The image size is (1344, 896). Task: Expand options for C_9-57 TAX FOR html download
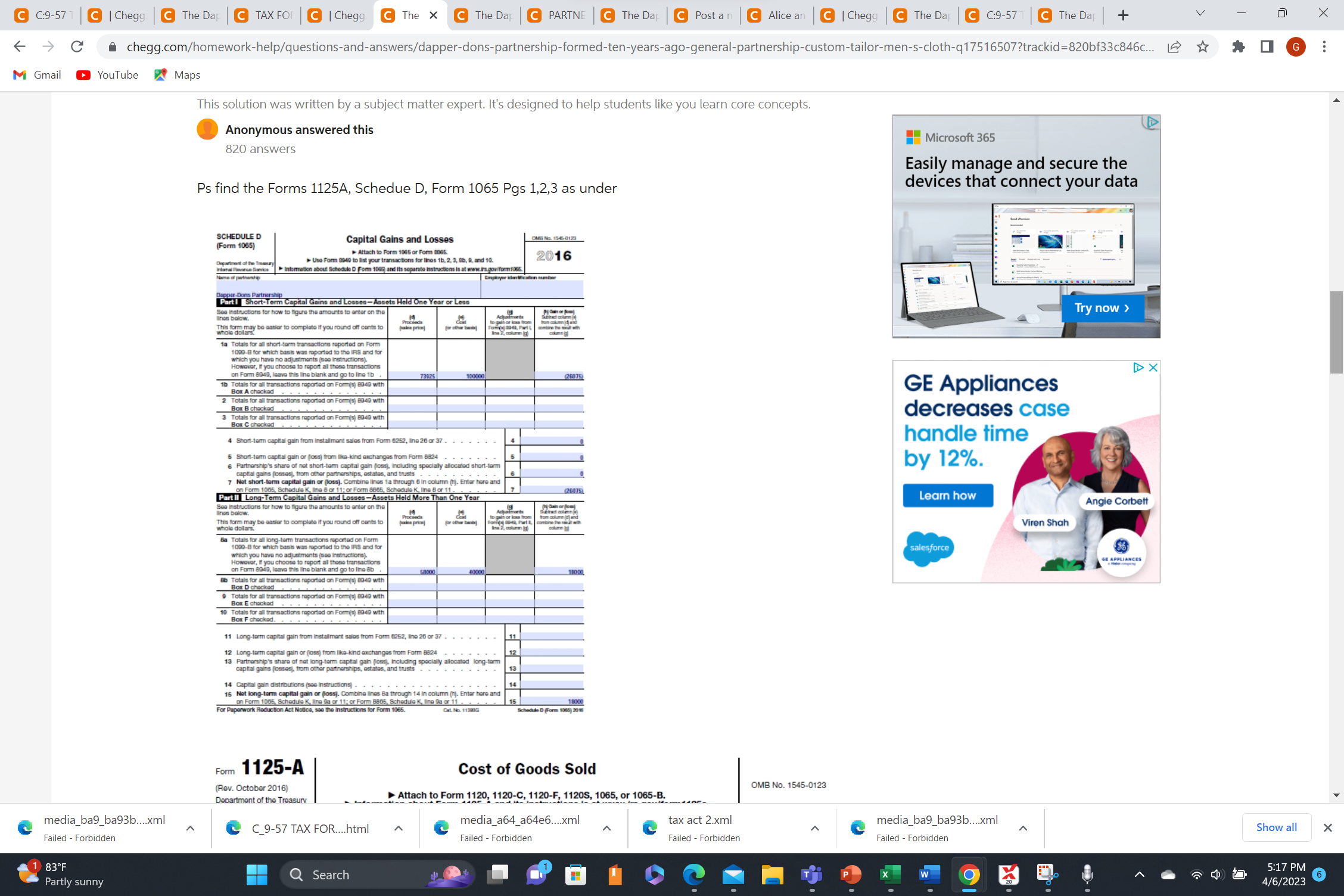pyautogui.click(x=399, y=828)
